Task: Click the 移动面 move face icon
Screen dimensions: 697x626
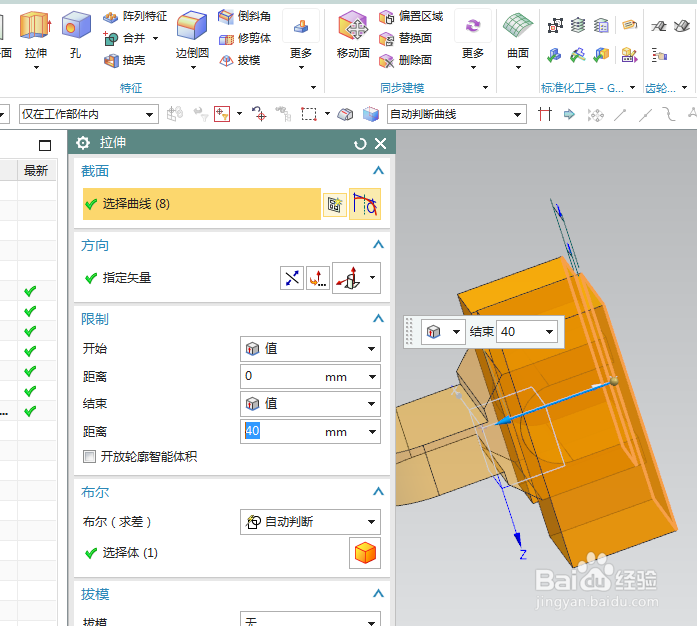Action: point(353,25)
